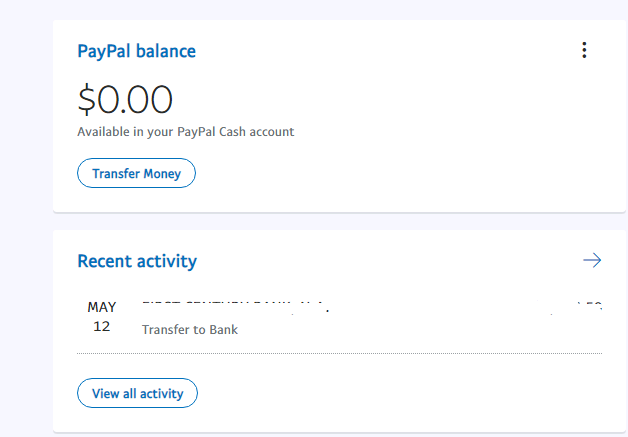Viewport: 628px width, 437px height.
Task: Click the word 'PayPal' in the balance heading
Action: [x=104, y=51]
